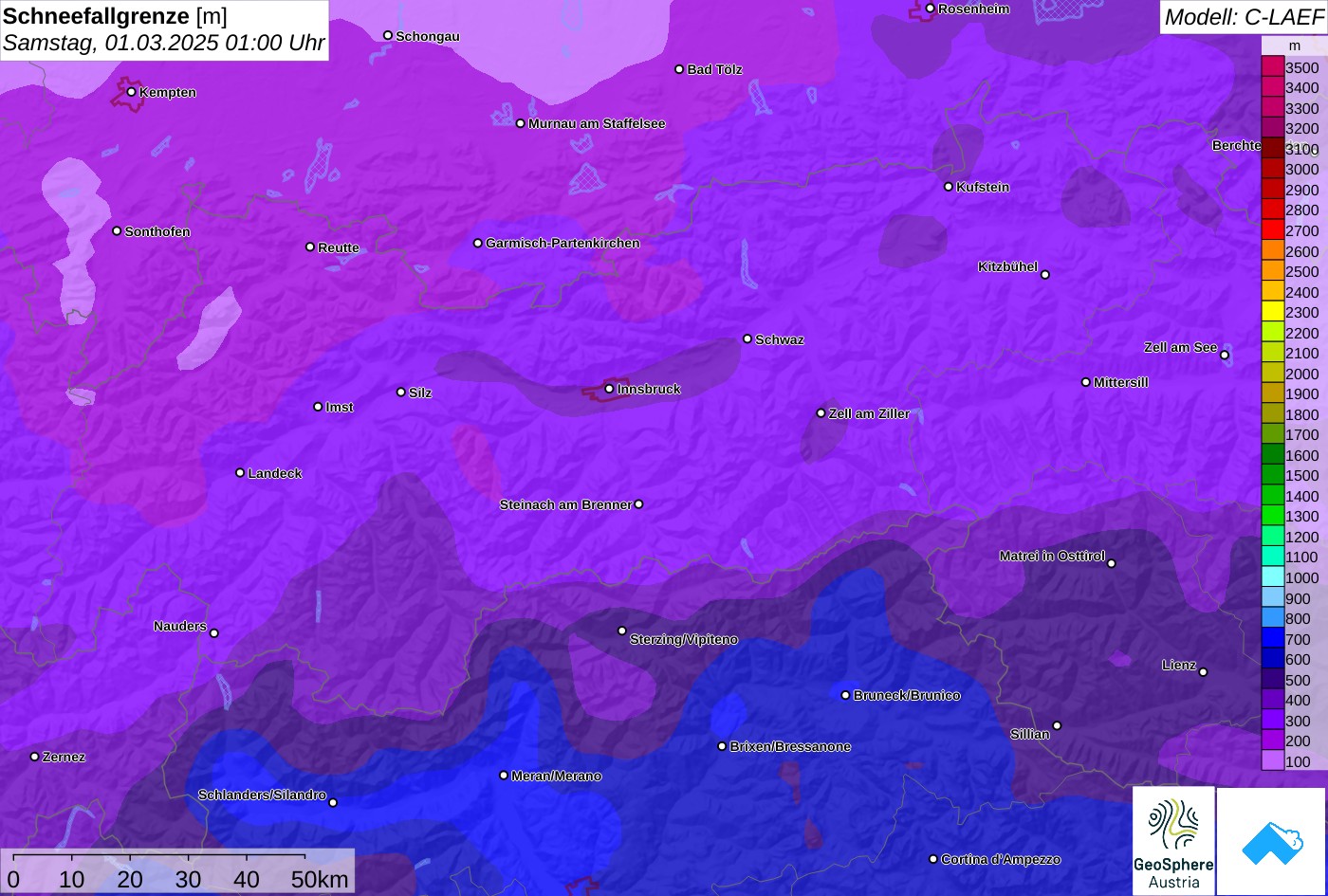This screenshot has width=1328, height=896.
Task: Select the 2300 m yellow legend swatch
Action: click(x=1272, y=312)
